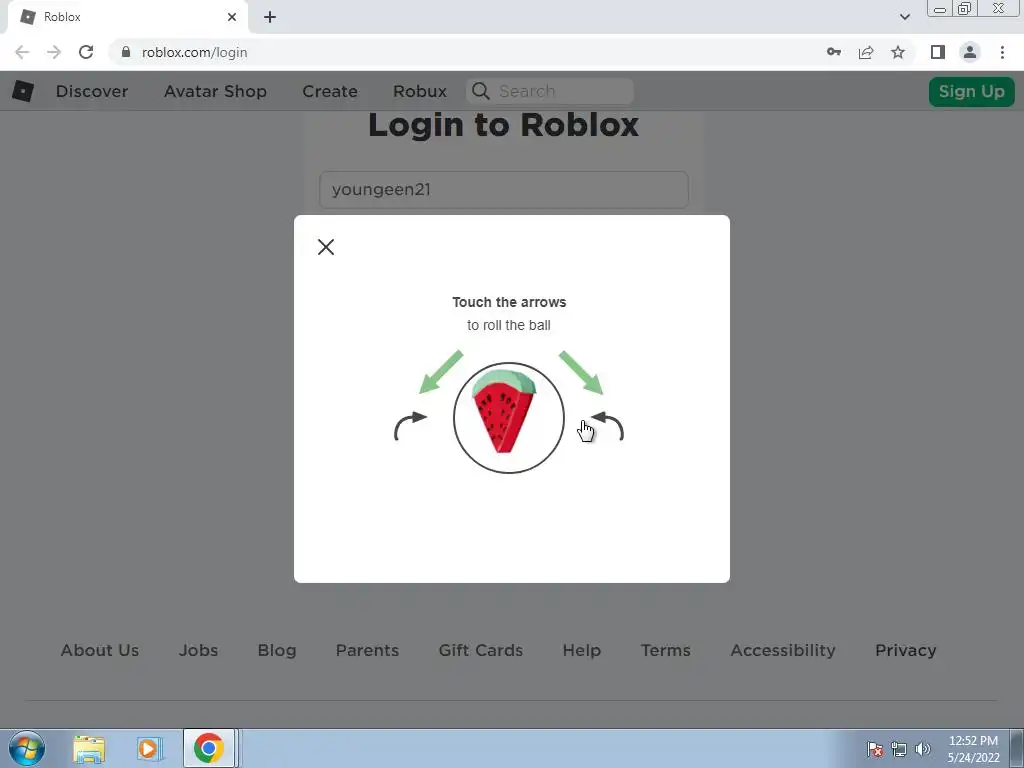
Task: Click the left curved rotate arrow
Action: 410,426
